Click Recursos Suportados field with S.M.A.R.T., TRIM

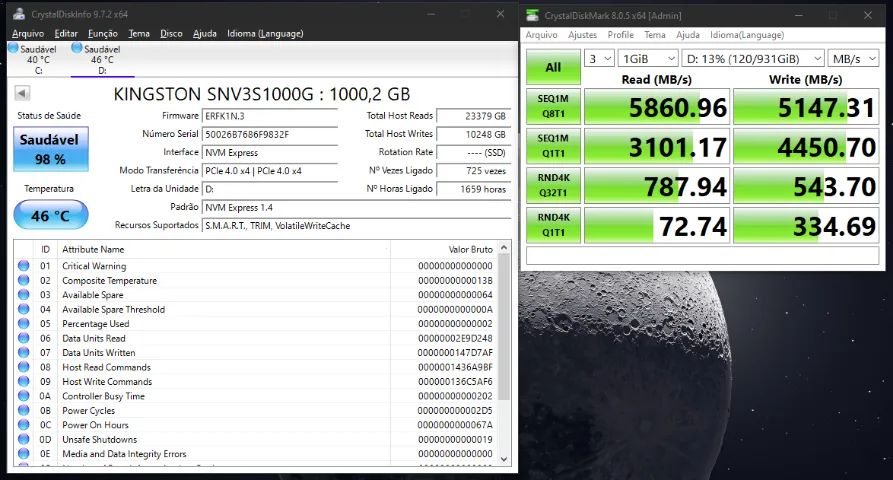pos(357,225)
